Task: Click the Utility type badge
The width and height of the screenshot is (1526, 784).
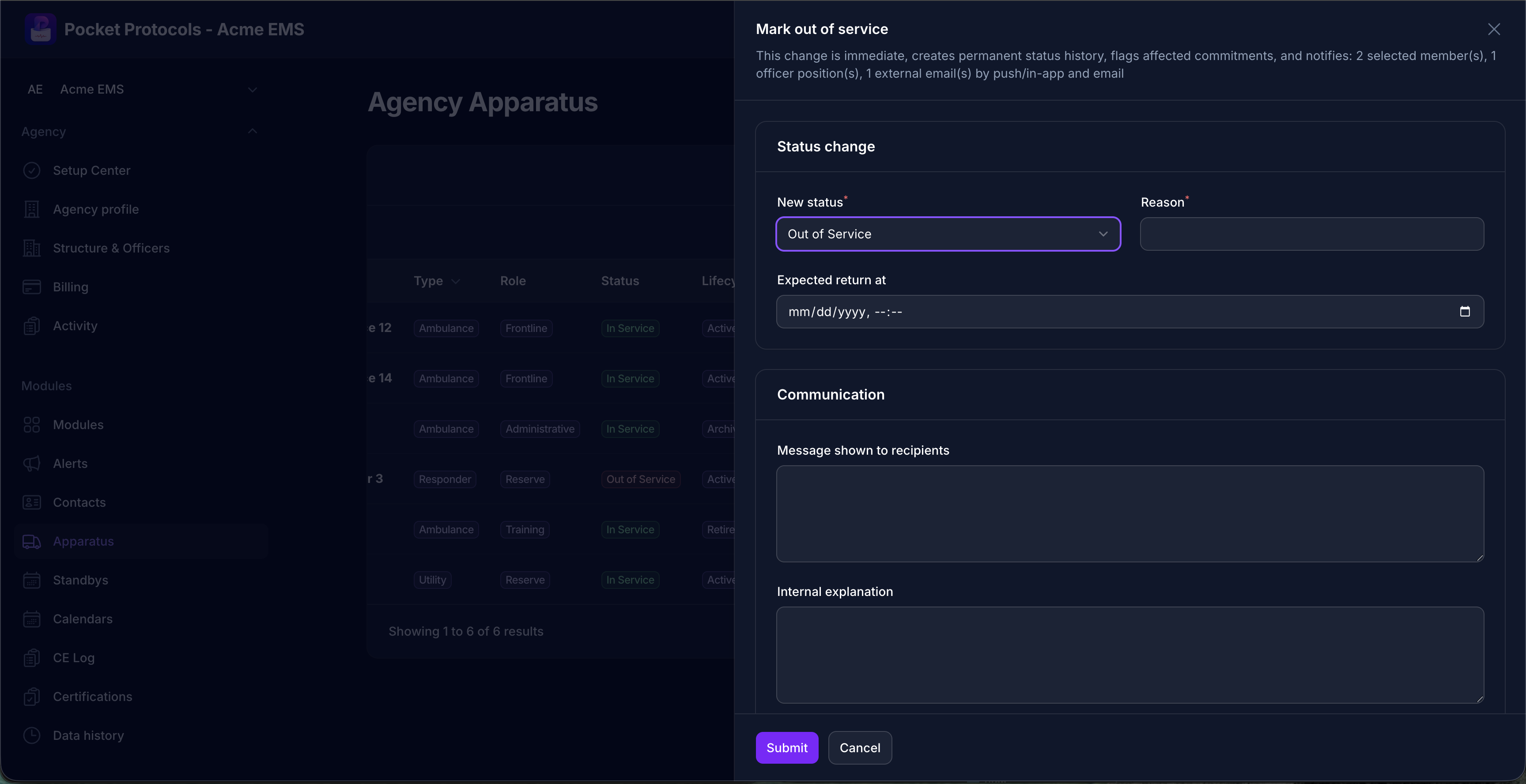Action: point(432,580)
